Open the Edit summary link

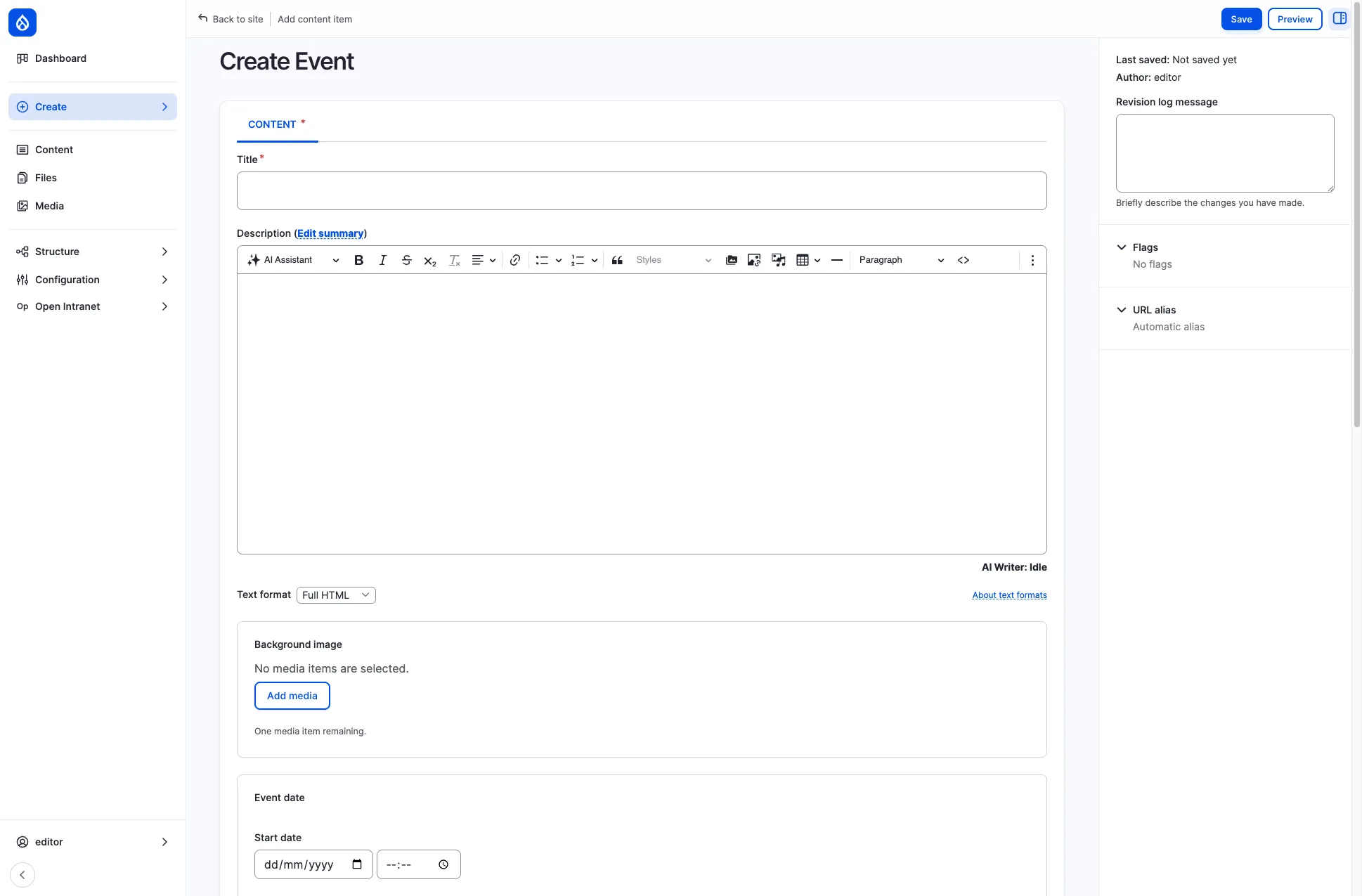click(x=330, y=233)
